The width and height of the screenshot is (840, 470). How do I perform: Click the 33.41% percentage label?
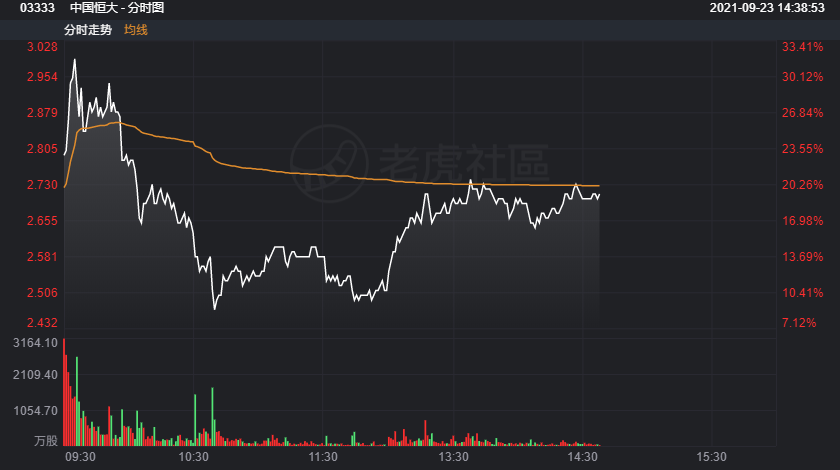coord(802,47)
